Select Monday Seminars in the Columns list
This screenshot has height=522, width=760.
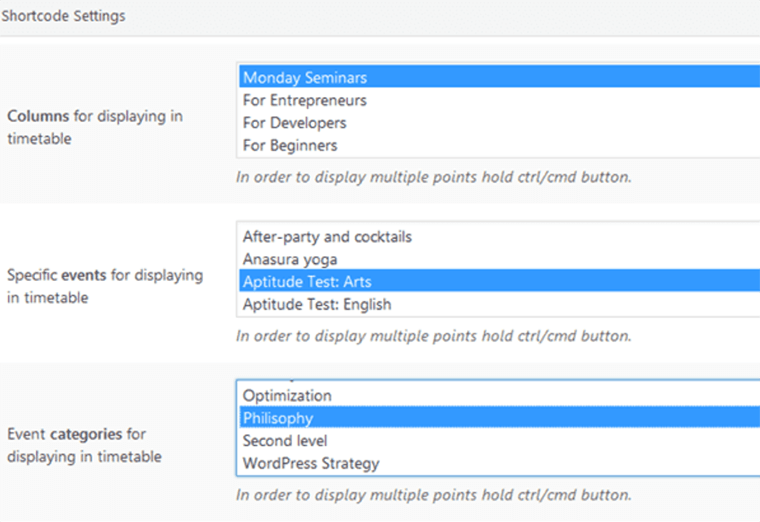click(305, 77)
